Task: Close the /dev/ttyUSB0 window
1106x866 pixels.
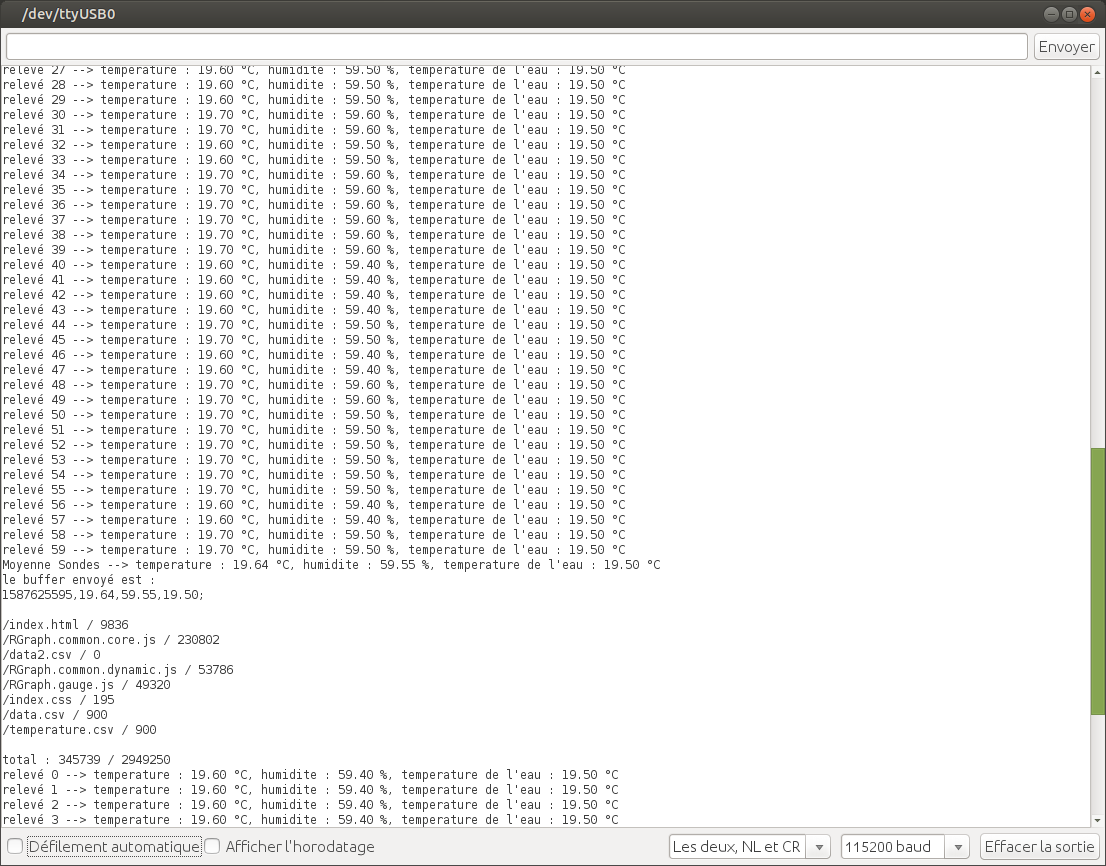Action: click(1087, 14)
